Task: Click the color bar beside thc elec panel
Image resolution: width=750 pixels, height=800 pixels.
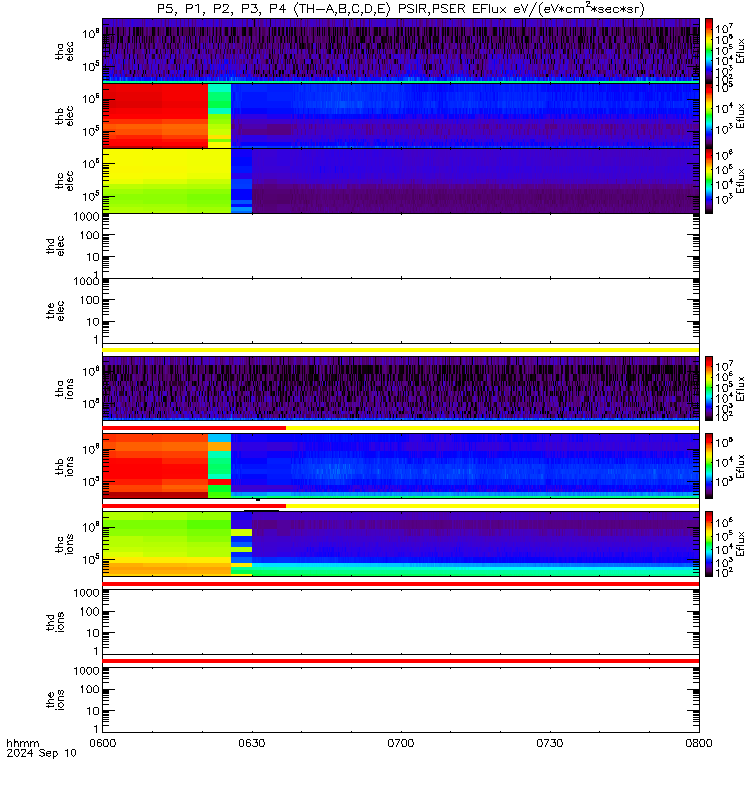Action: click(709, 181)
